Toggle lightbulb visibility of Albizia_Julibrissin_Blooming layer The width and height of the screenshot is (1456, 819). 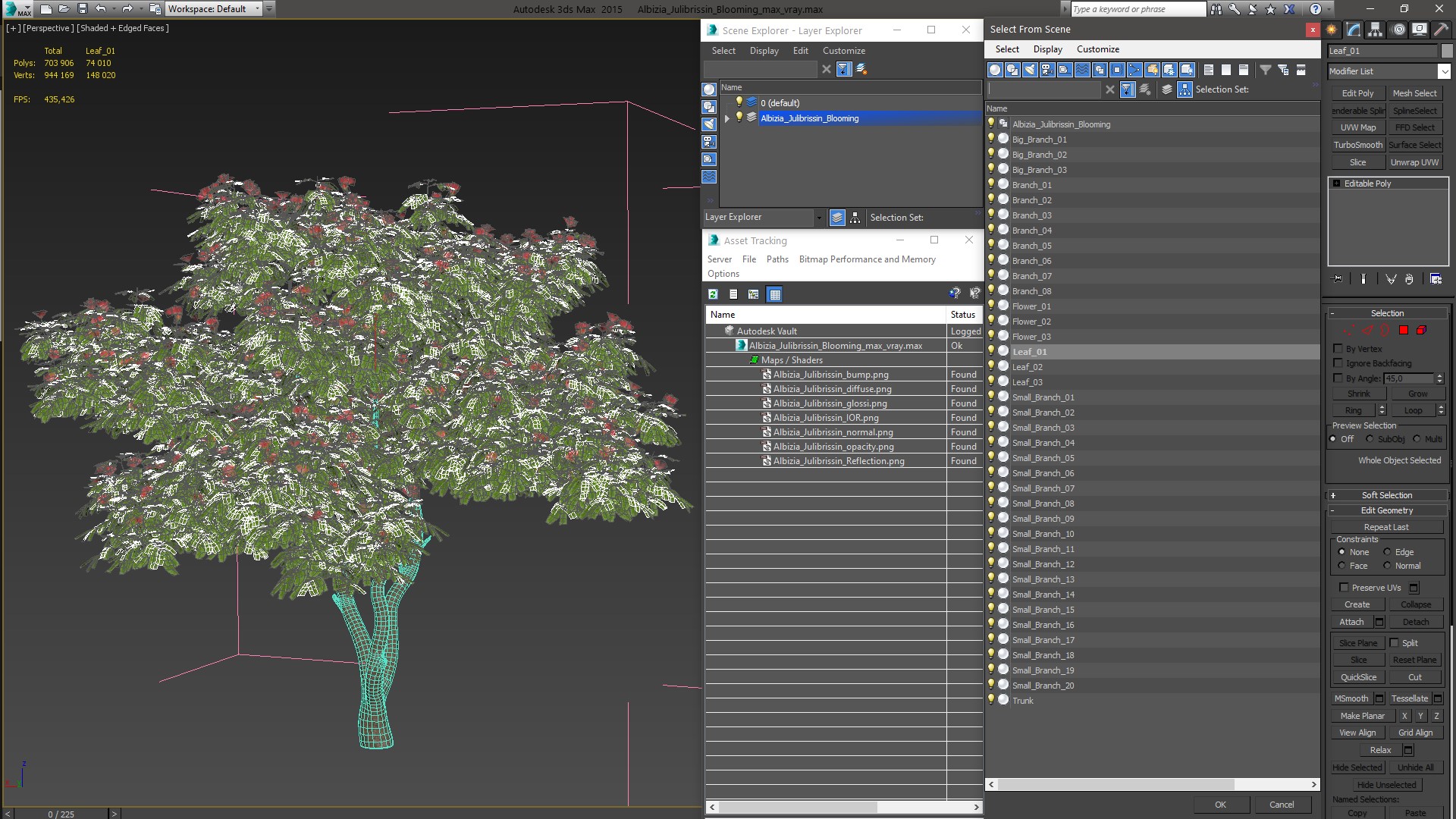(x=739, y=118)
